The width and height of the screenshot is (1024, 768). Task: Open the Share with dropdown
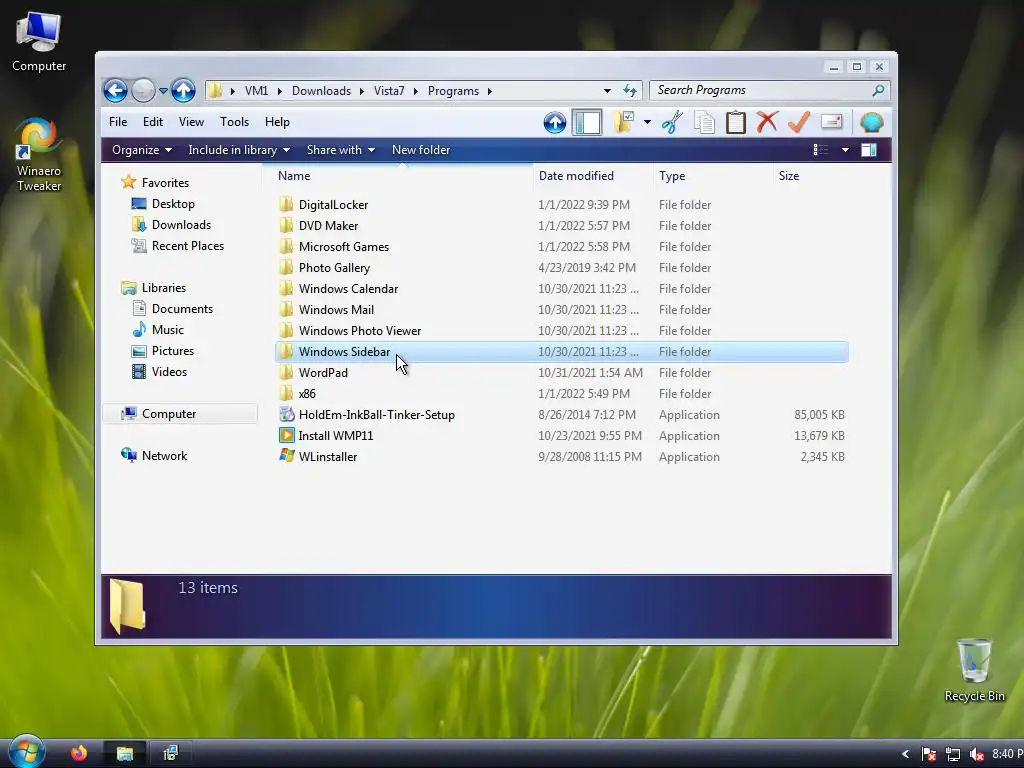click(x=340, y=150)
